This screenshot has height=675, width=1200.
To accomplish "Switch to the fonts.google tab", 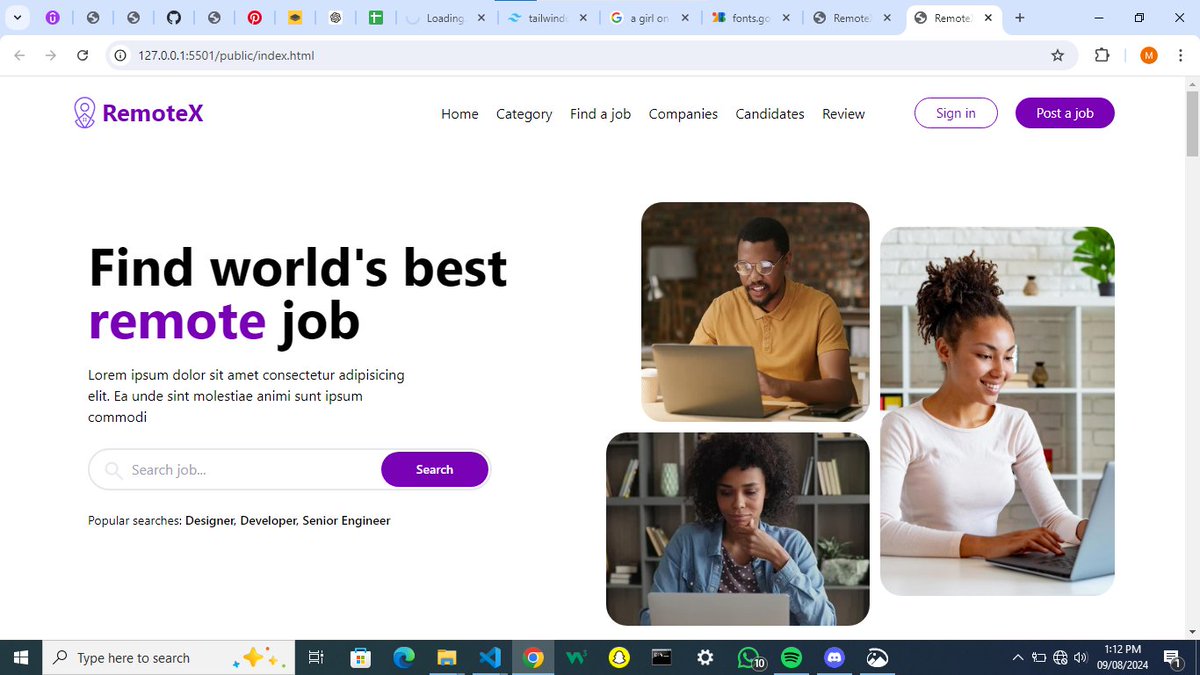I will pos(752,18).
